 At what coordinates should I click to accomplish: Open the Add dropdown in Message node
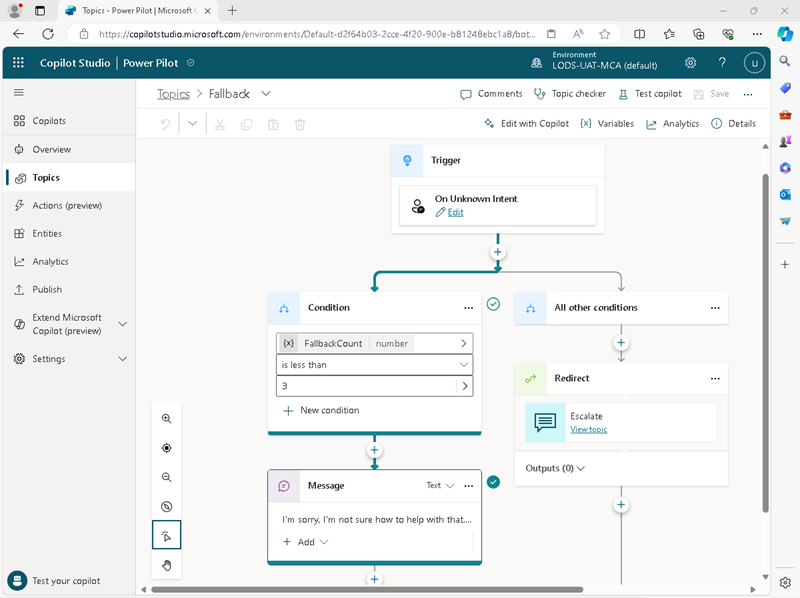point(306,542)
